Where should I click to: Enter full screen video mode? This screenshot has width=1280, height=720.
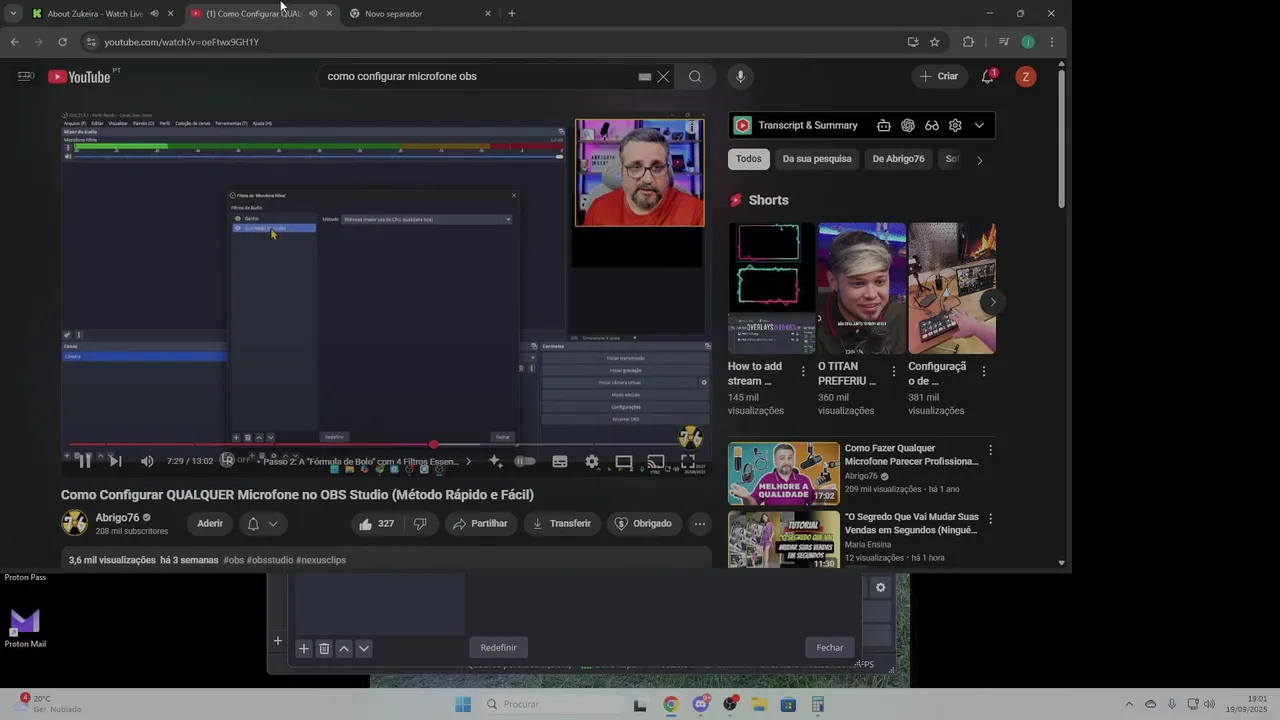(x=688, y=462)
